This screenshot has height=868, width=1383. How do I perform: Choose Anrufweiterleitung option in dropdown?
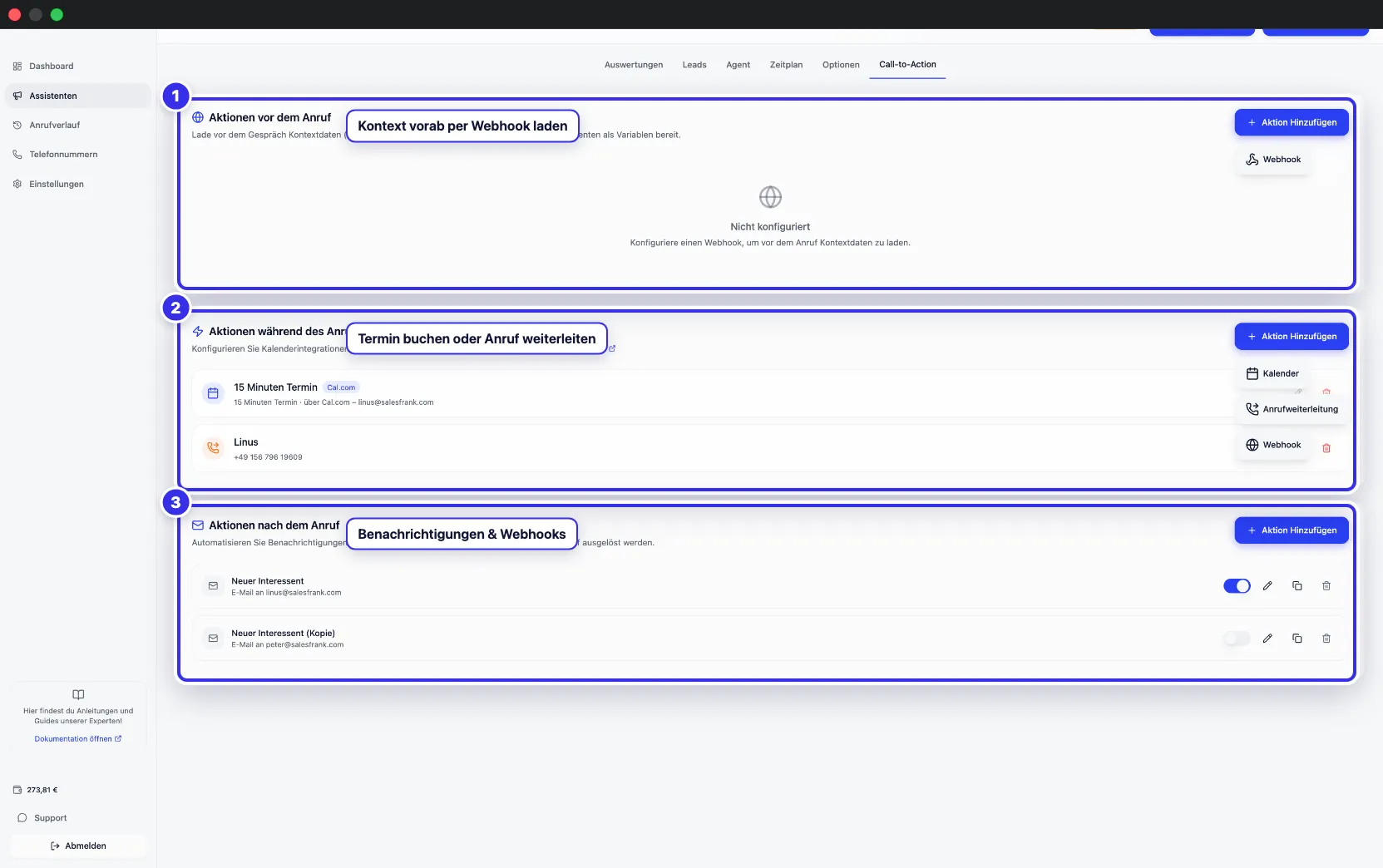(1292, 409)
